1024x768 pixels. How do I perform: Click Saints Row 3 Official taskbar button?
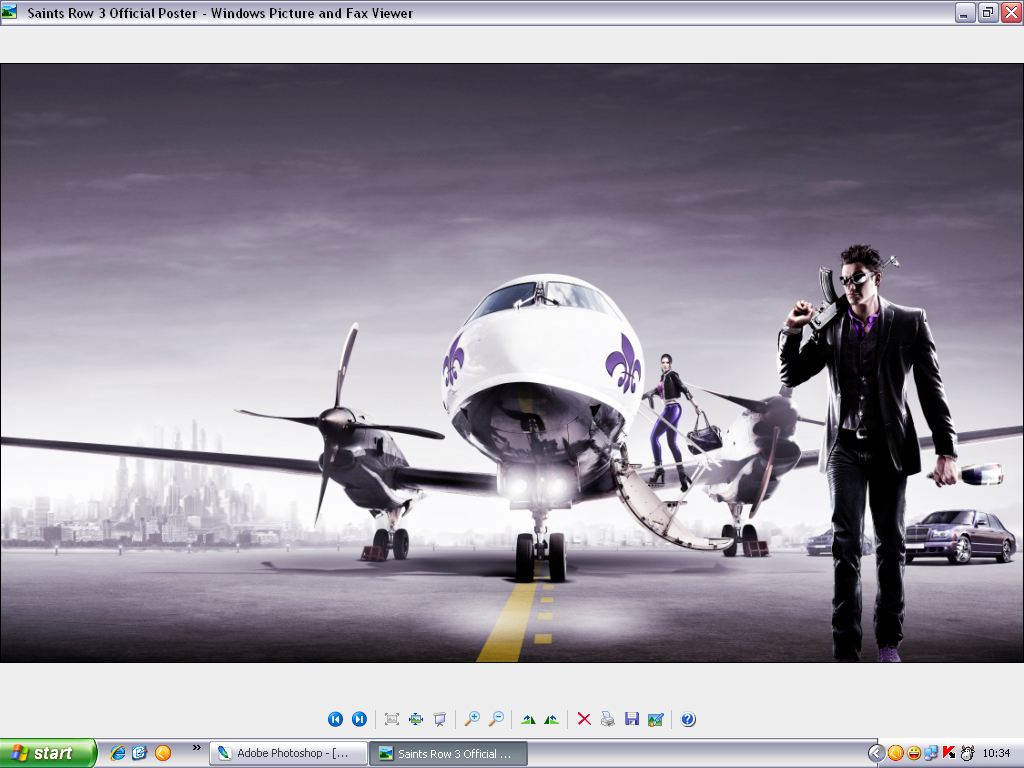pyautogui.click(x=449, y=754)
